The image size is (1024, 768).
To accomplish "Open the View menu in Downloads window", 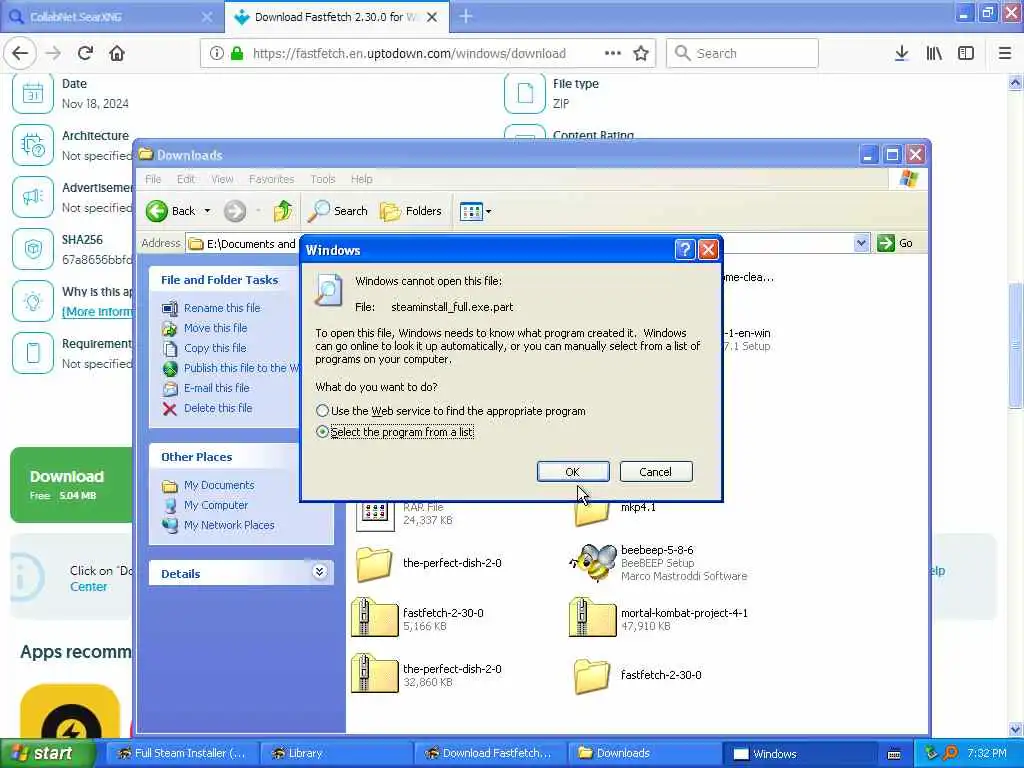I will 222,179.
